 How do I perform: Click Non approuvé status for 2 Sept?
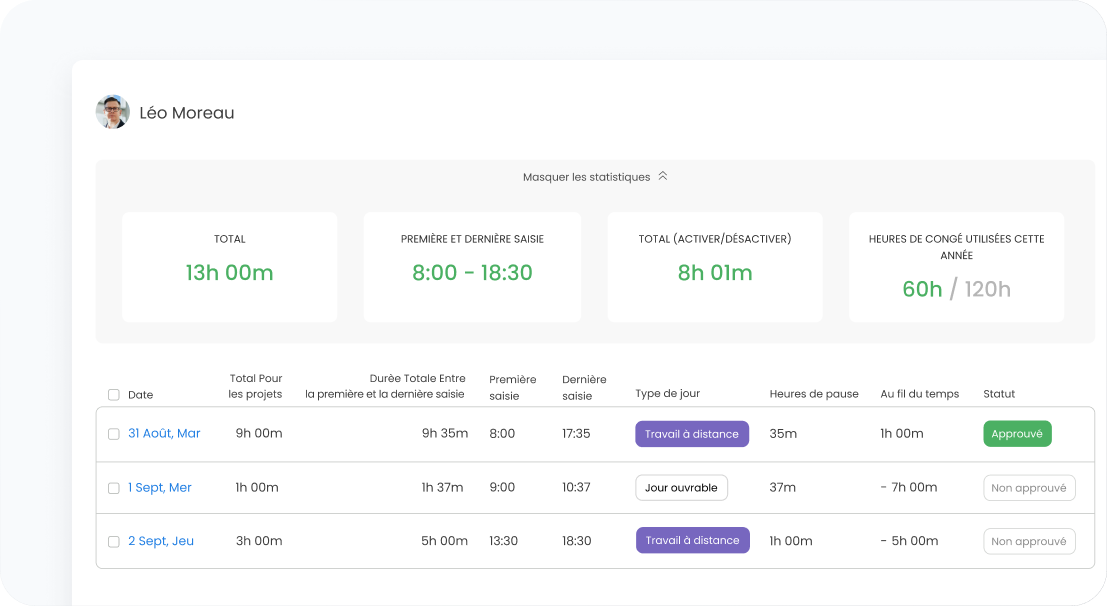click(1029, 542)
